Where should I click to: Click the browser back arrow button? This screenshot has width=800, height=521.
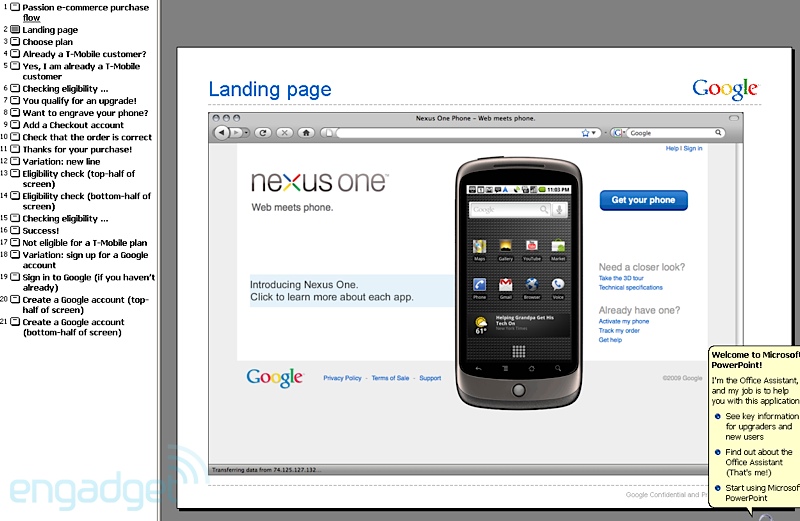pyautogui.click(x=221, y=132)
